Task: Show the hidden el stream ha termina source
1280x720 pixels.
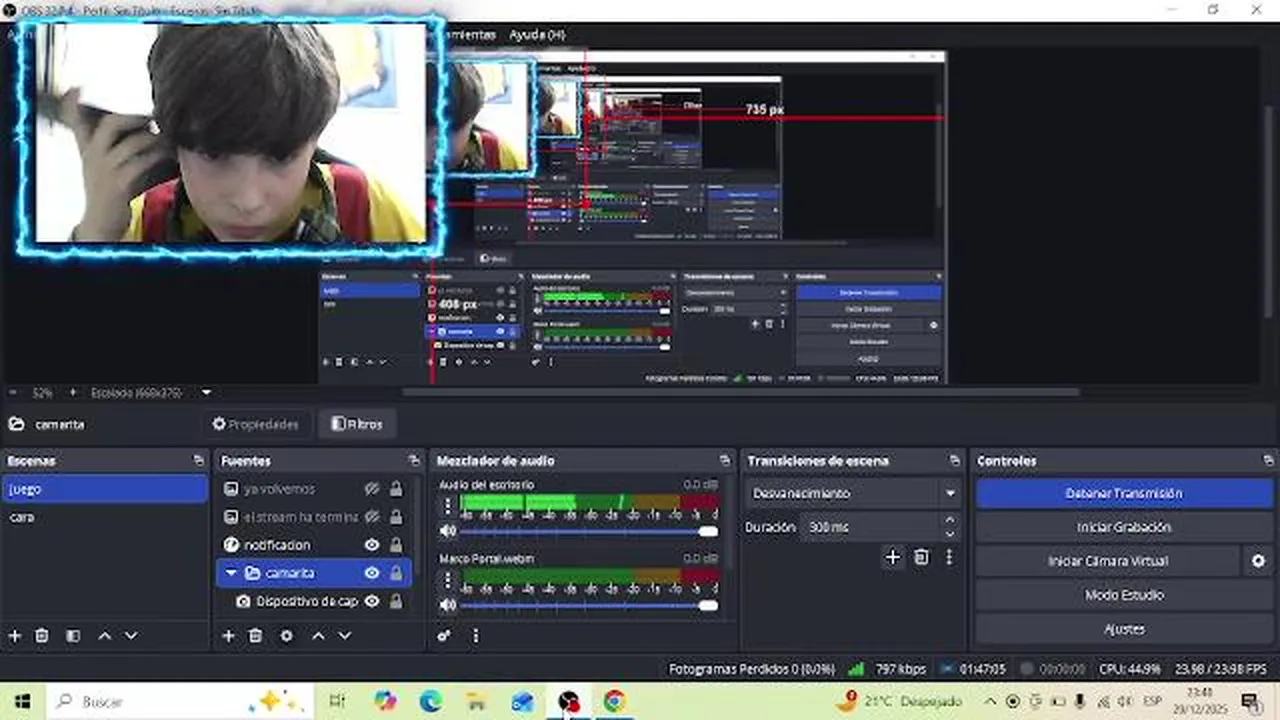Action: pos(372,517)
